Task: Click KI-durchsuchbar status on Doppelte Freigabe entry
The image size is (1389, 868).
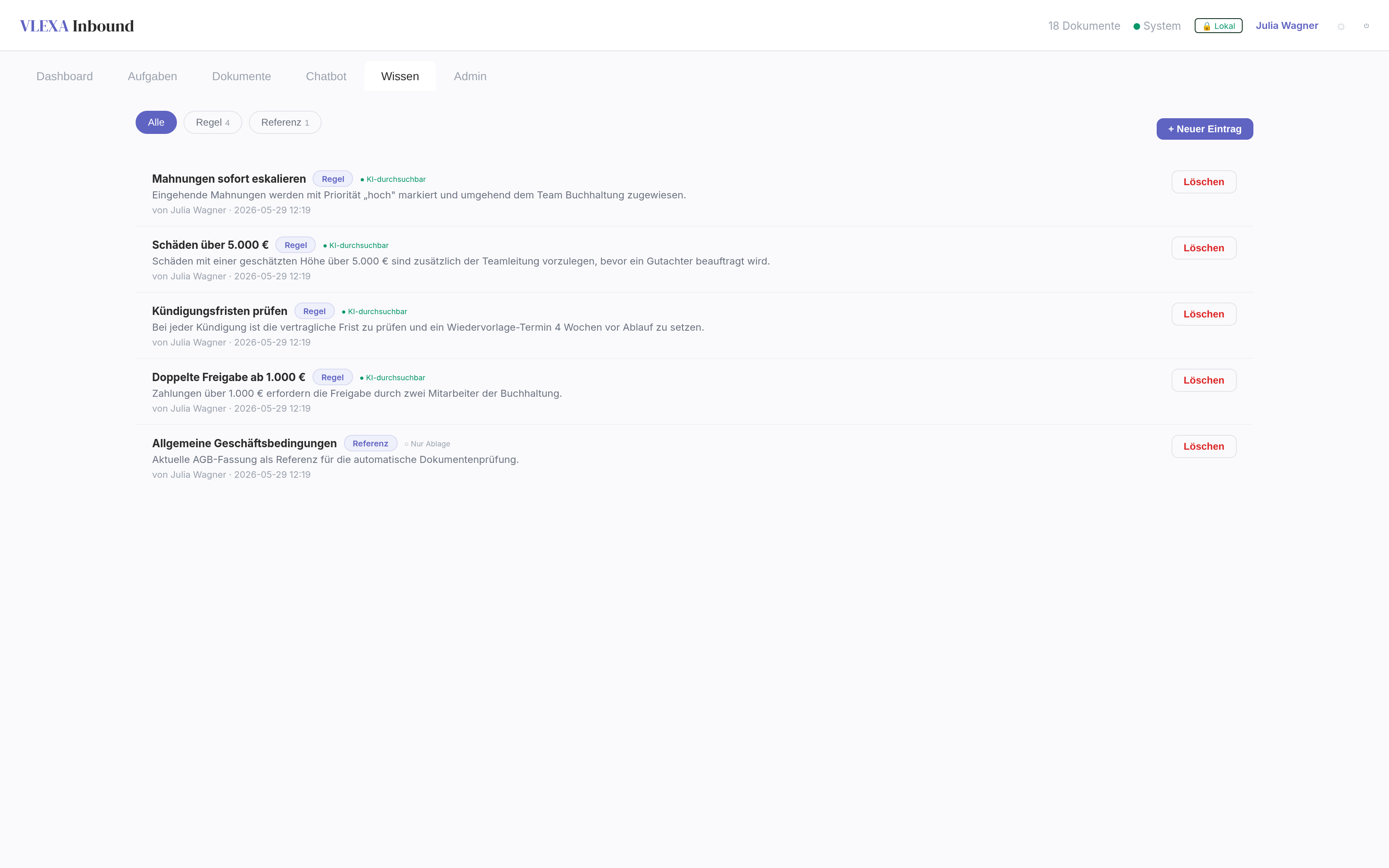Action: point(393,377)
